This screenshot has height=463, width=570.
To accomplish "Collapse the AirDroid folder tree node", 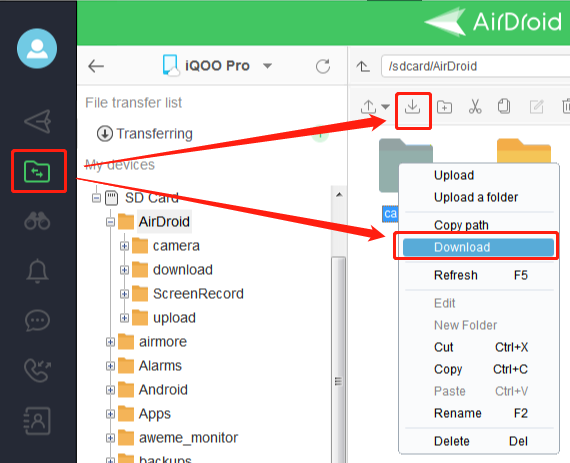I will point(111,222).
